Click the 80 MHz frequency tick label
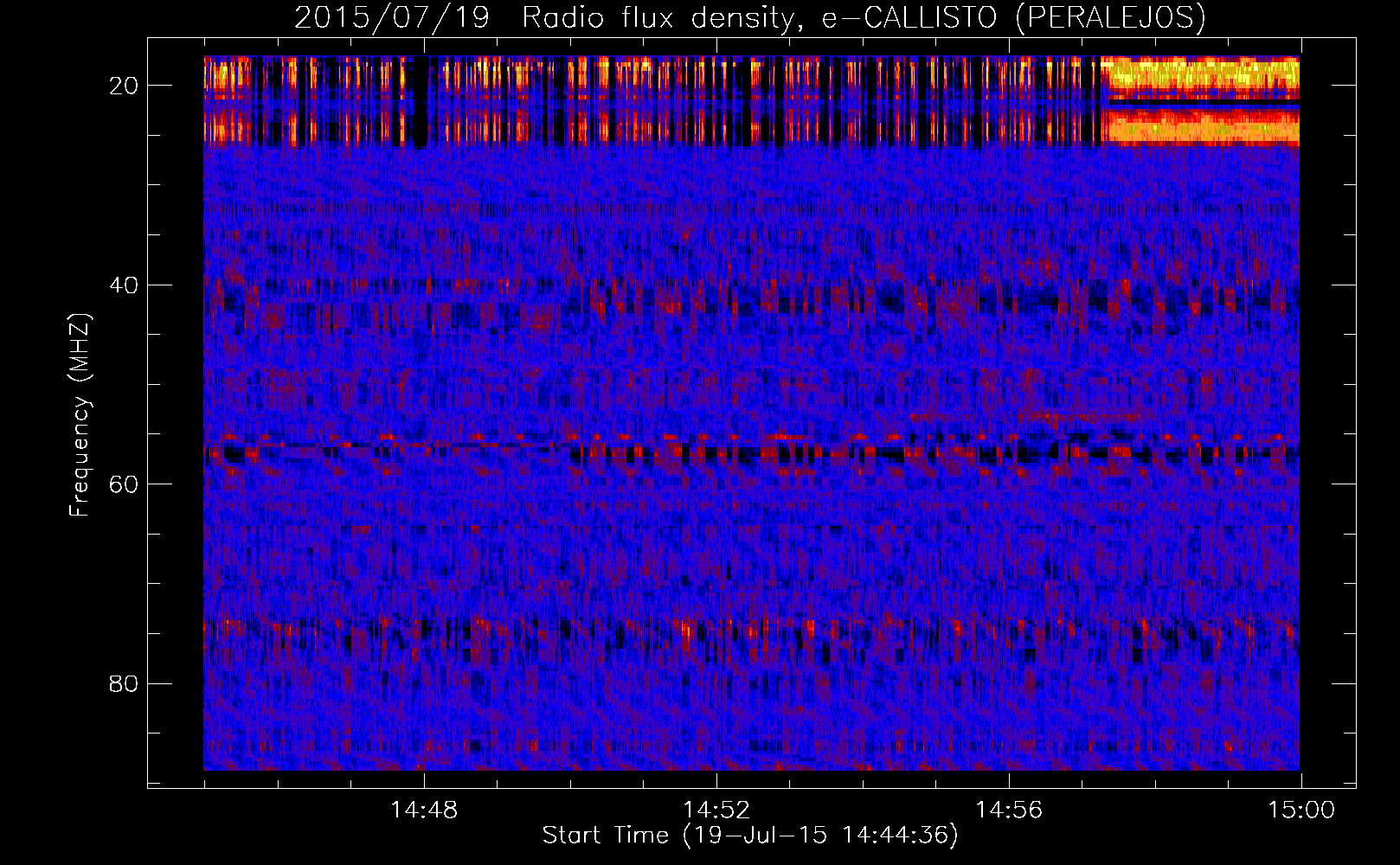This screenshot has height=865, width=1400. click(x=125, y=683)
